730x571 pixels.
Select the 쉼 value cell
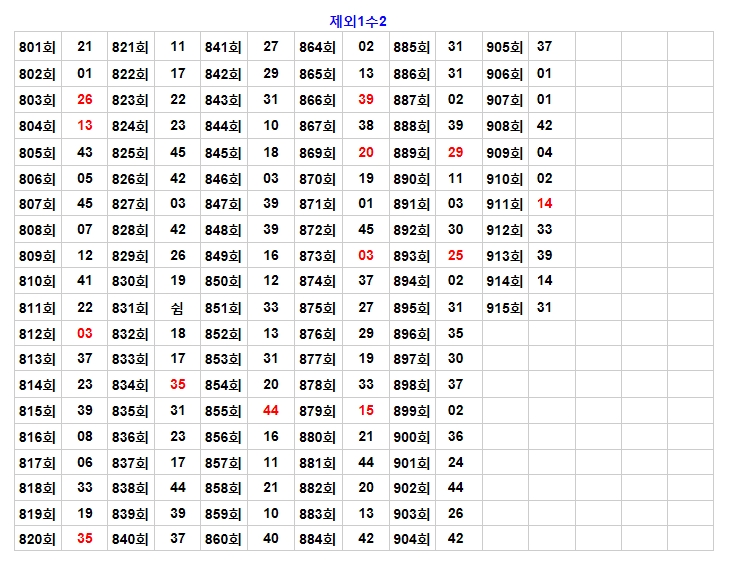[x=177, y=308]
